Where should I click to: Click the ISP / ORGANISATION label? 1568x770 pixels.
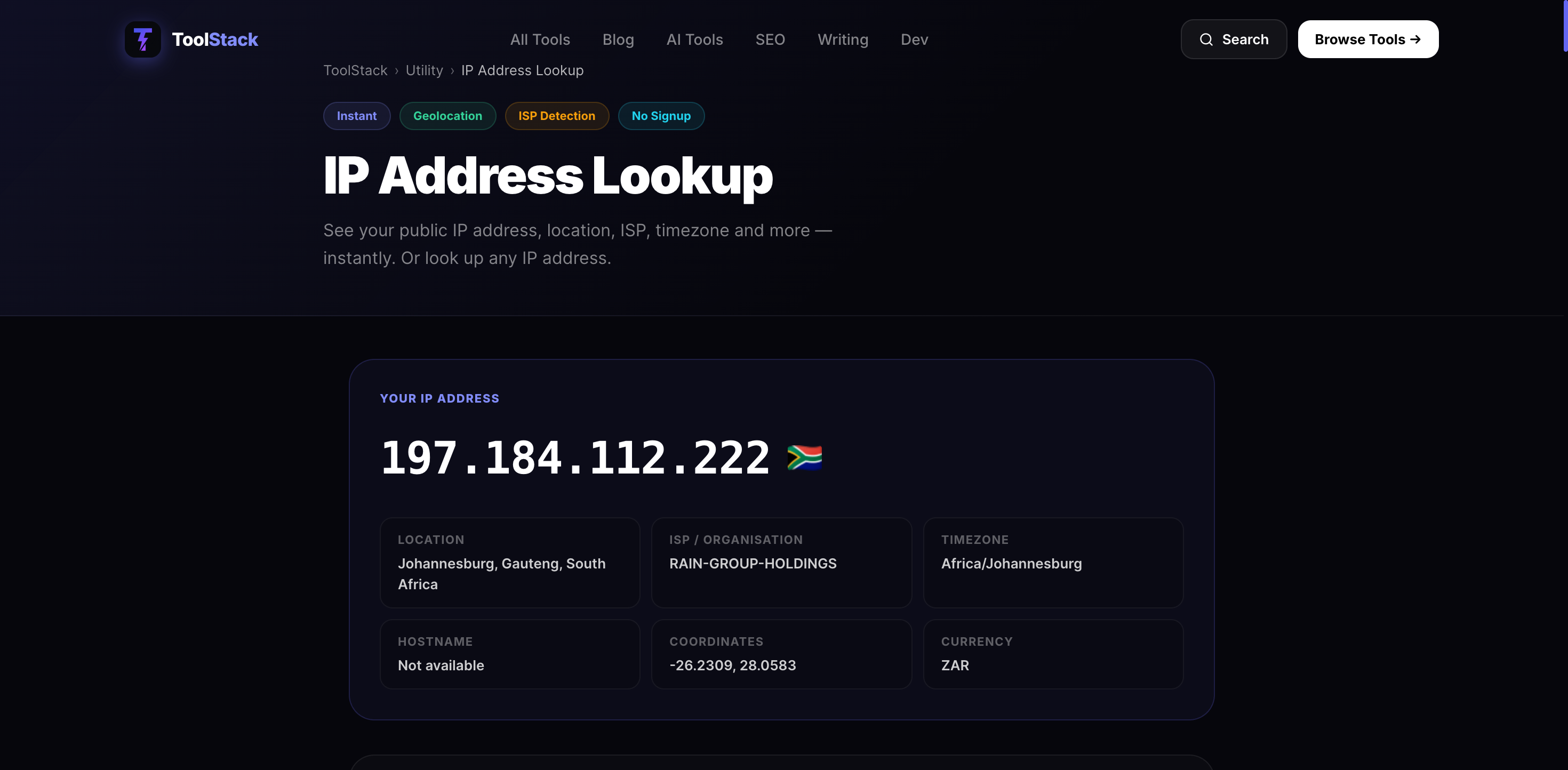tap(736, 540)
